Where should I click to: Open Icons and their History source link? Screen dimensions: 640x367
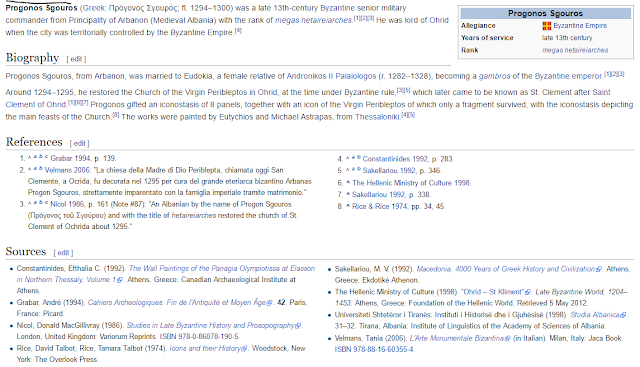[205, 348]
